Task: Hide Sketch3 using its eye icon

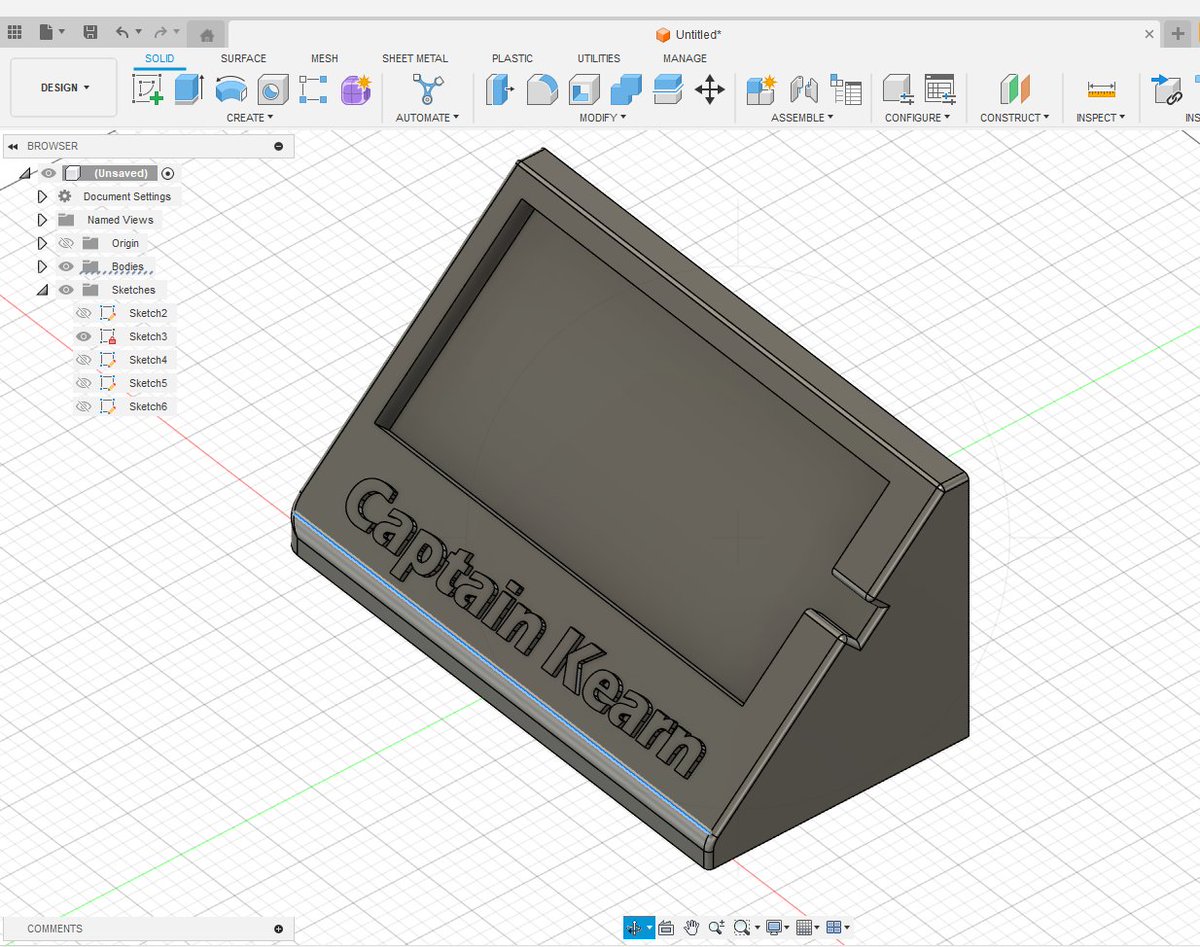Action: [84, 336]
